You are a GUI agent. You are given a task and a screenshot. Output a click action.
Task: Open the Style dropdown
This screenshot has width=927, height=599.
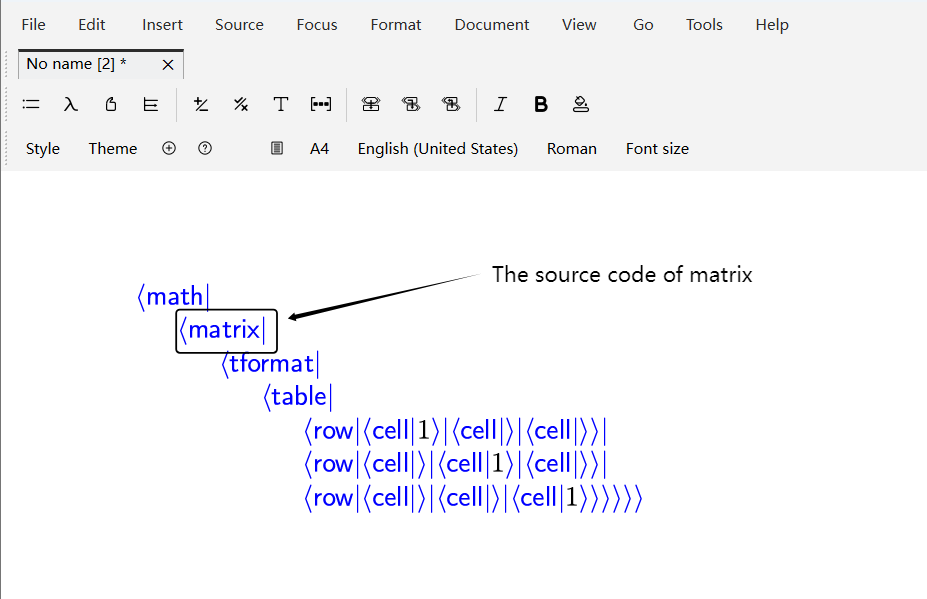click(43, 148)
